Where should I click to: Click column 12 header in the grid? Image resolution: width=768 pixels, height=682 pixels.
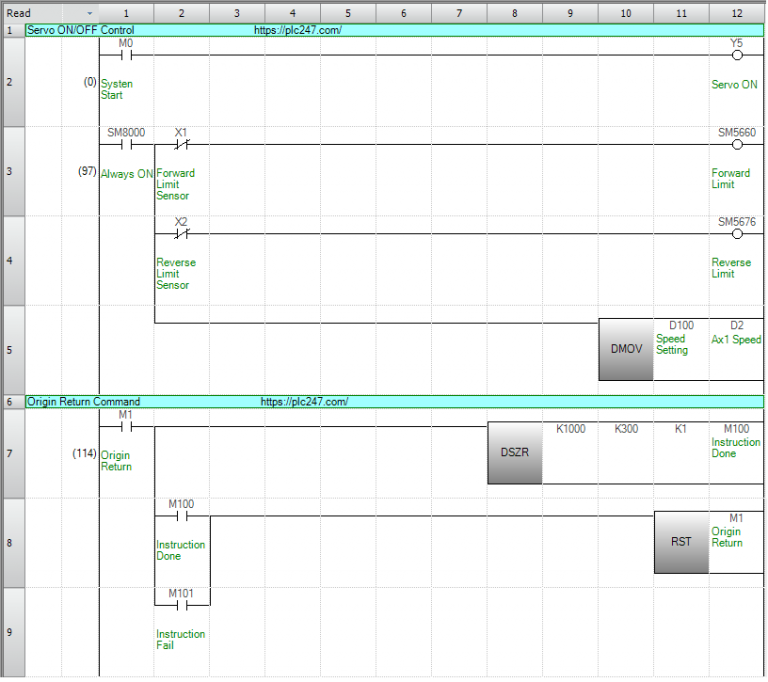pyautogui.click(x=737, y=13)
